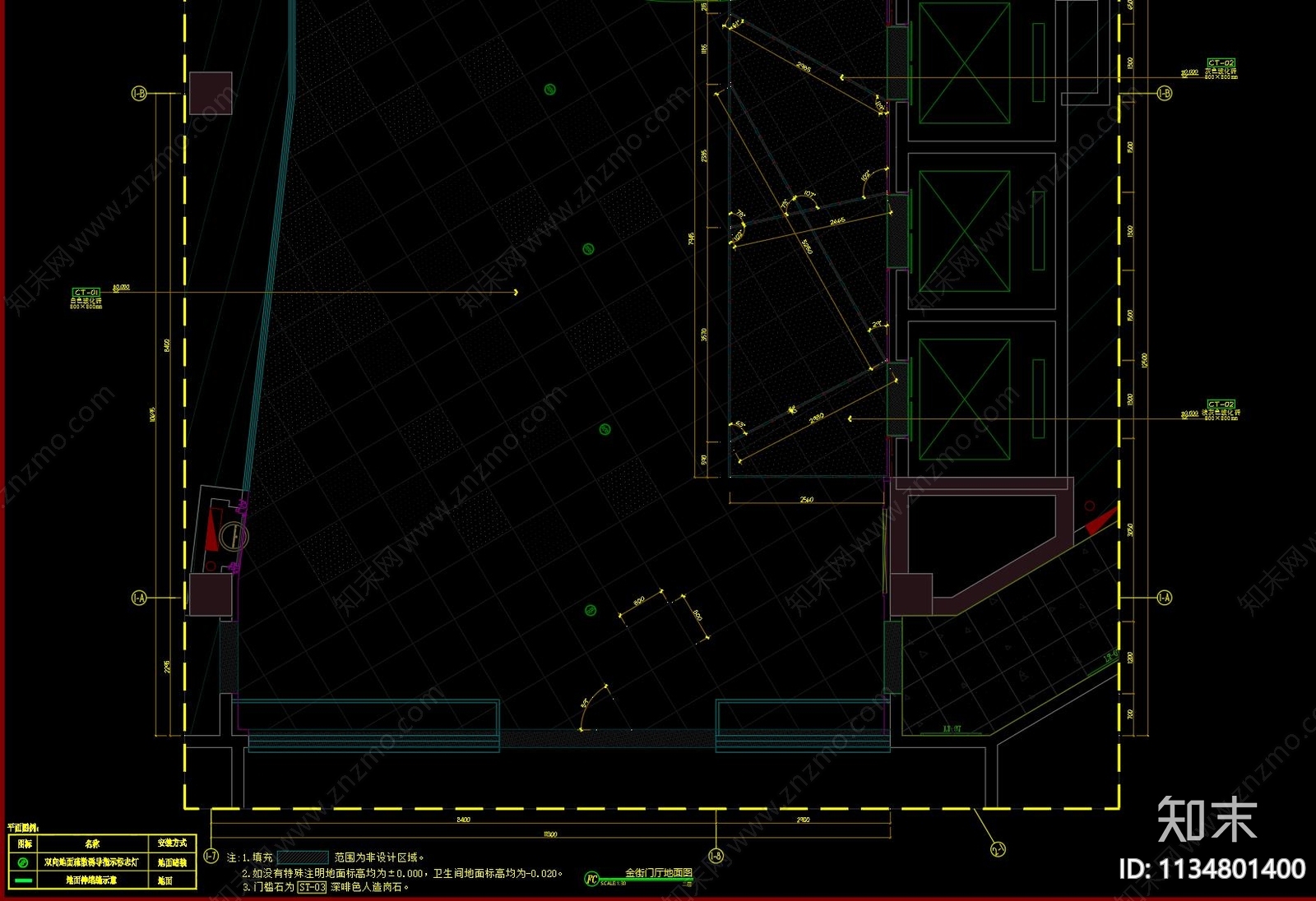
Task: Click the legend 安装方式 header cell
Action: 173,843
